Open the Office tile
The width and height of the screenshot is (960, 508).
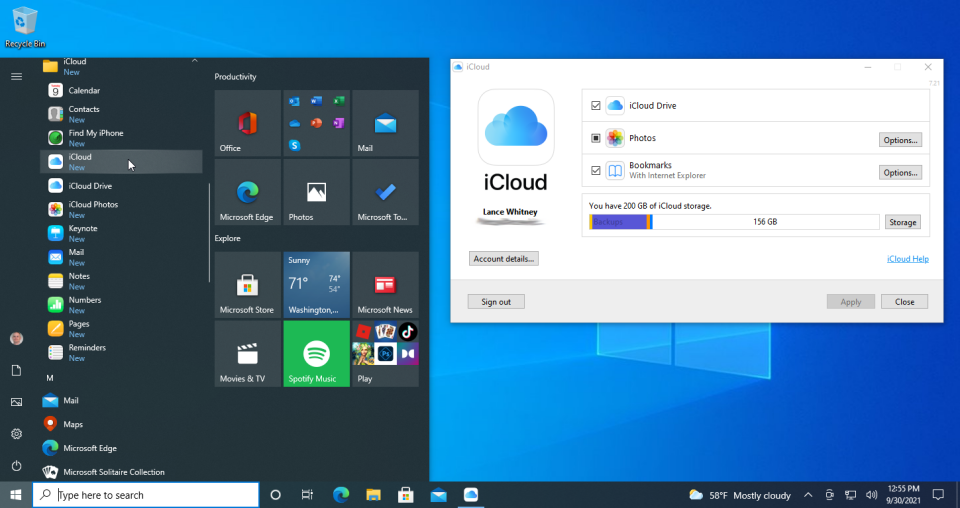pyautogui.click(x=247, y=123)
